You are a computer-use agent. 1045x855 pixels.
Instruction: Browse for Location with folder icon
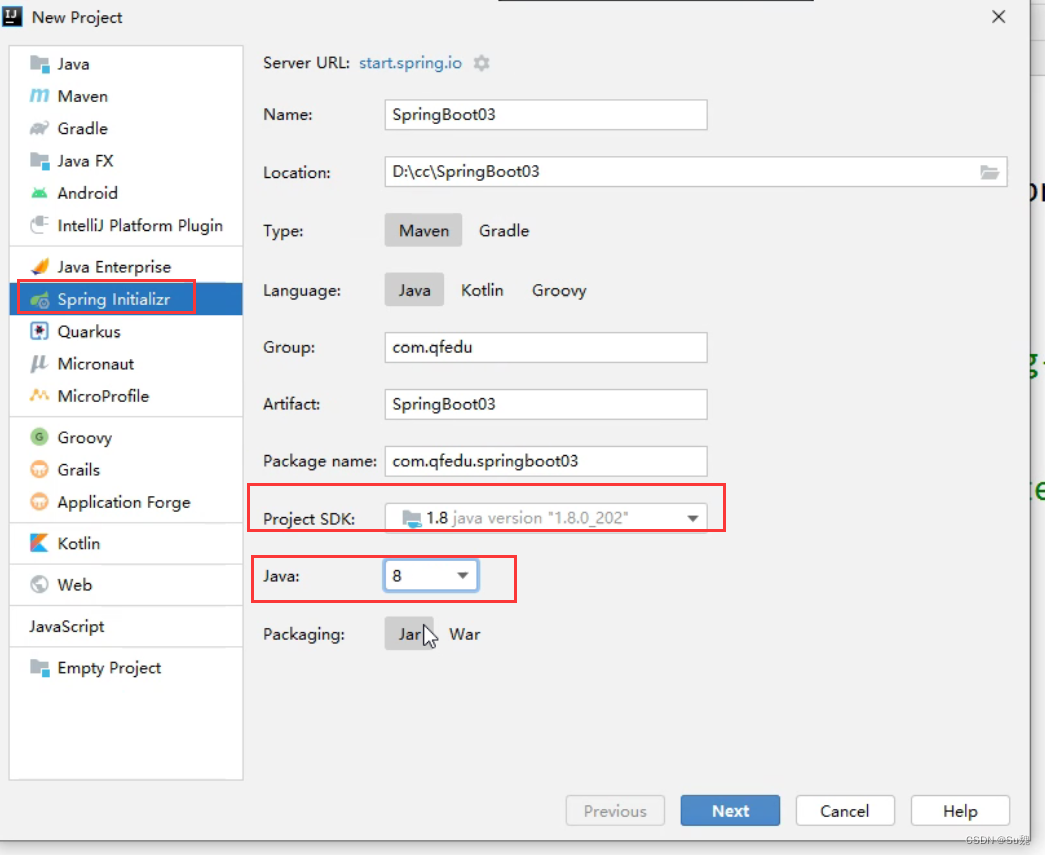(990, 173)
